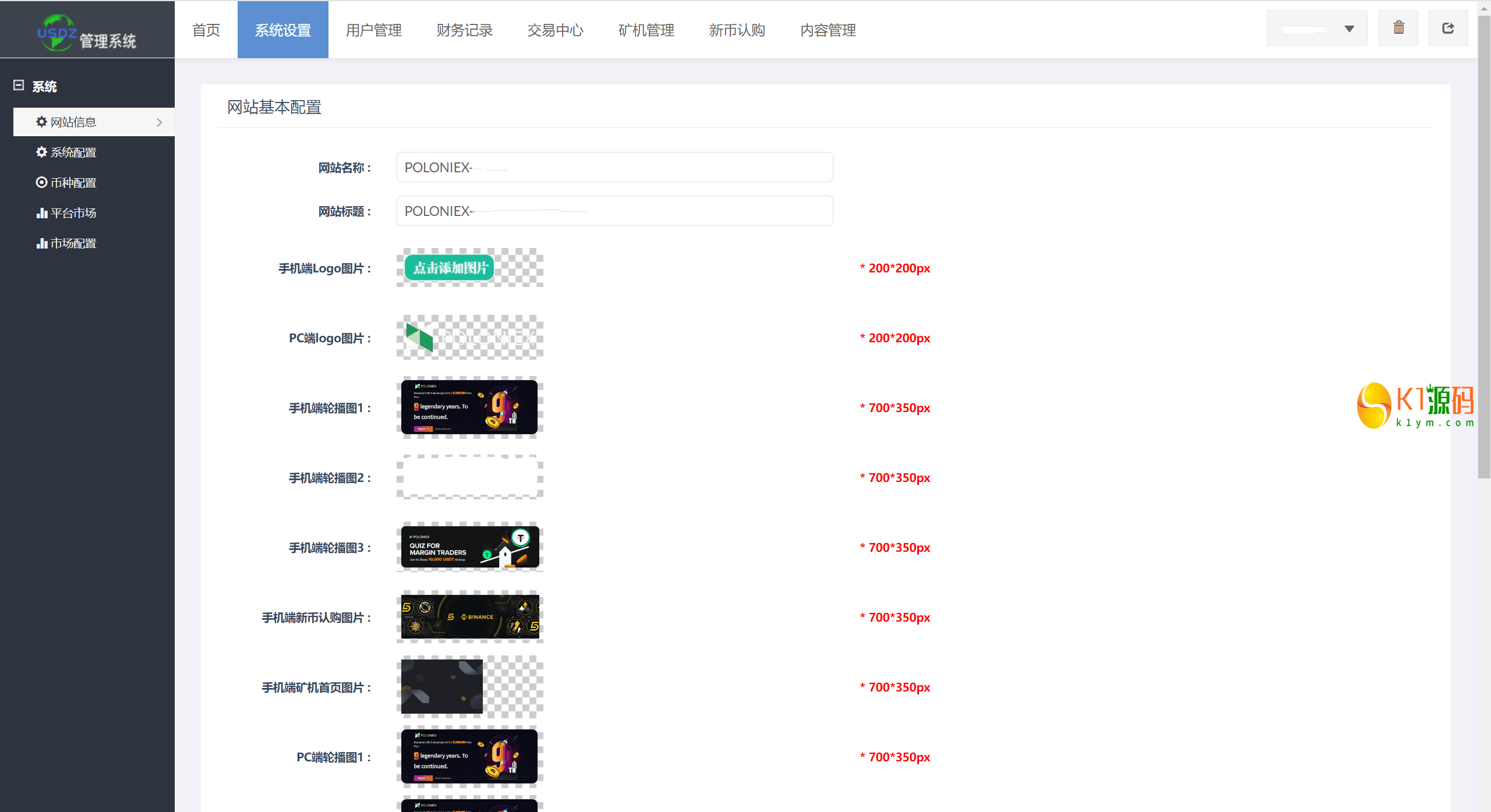This screenshot has width=1491, height=812.
Task: Select the 手机端轮播图3 quiz banner thumbnail
Action: pyautogui.click(x=469, y=547)
